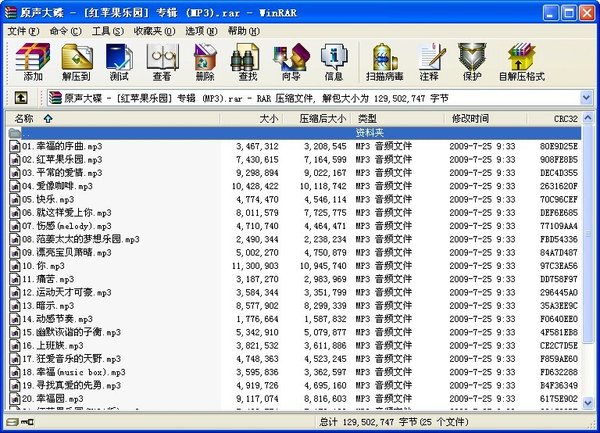Sort by CRC32 column header
600x433 pixels.
point(554,119)
